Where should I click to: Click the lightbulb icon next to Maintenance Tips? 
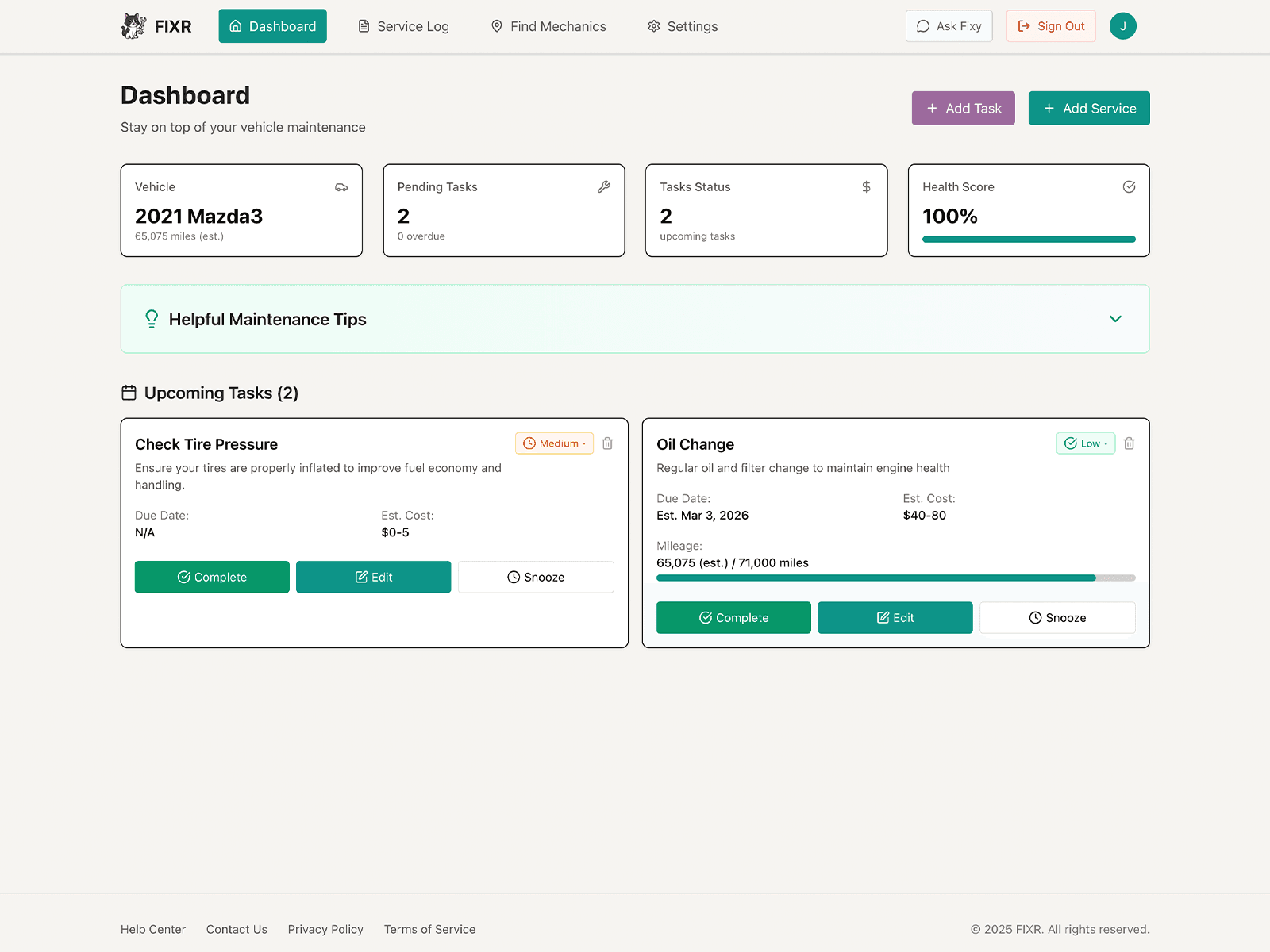(152, 318)
